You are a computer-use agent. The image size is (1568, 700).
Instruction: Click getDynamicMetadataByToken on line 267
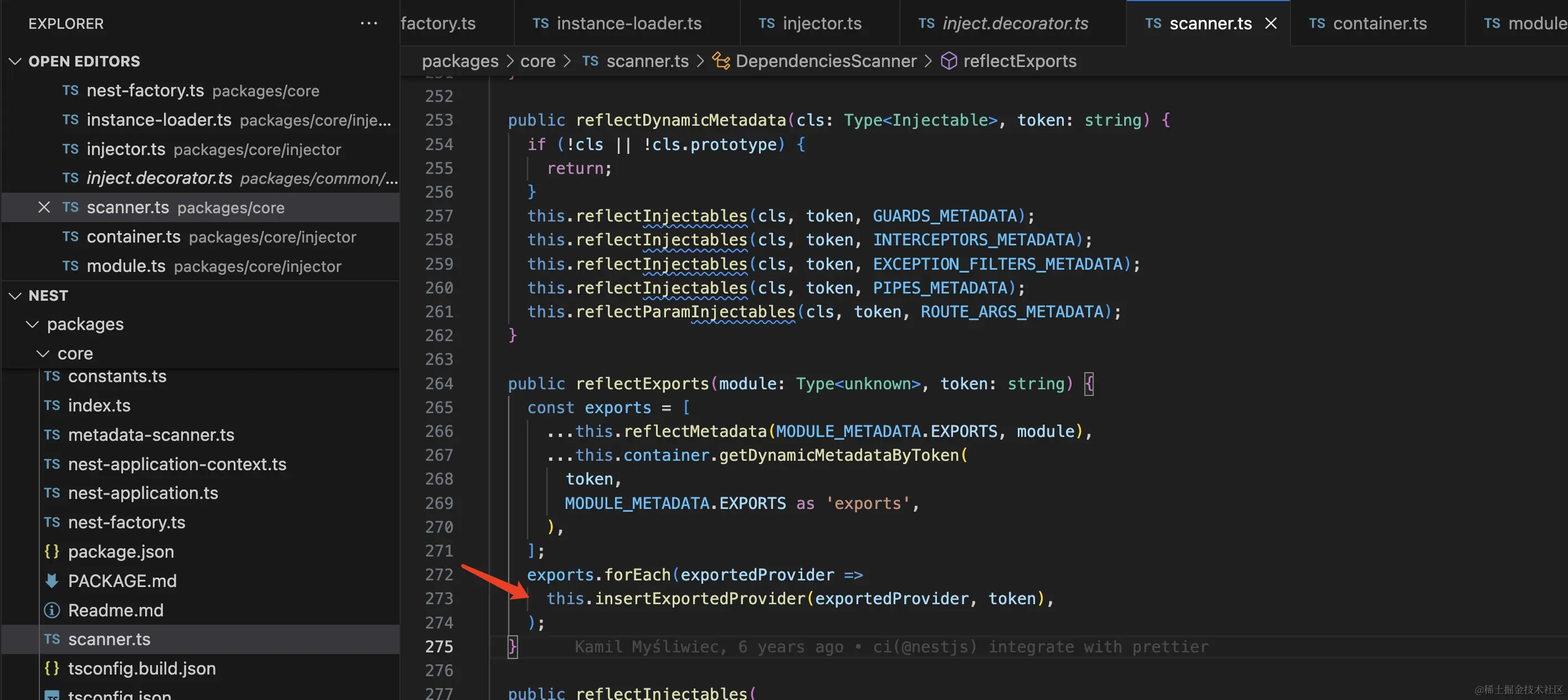(x=839, y=455)
